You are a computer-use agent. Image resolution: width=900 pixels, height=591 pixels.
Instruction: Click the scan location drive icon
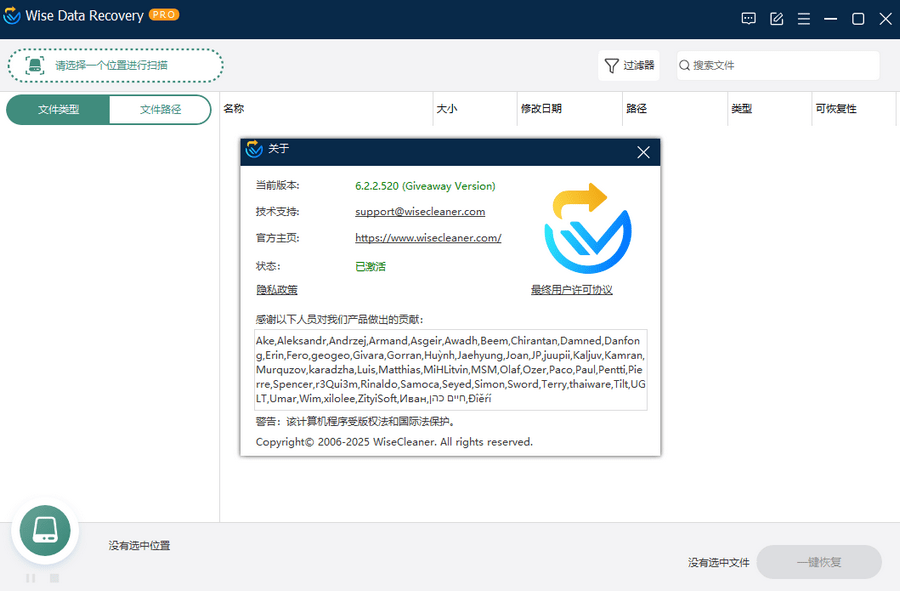tap(35, 65)
